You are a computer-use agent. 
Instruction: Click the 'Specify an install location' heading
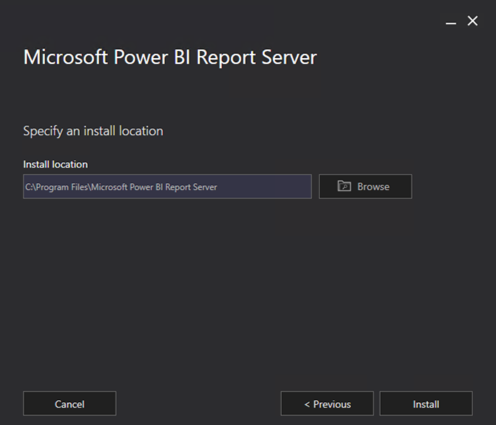point(93,131)
